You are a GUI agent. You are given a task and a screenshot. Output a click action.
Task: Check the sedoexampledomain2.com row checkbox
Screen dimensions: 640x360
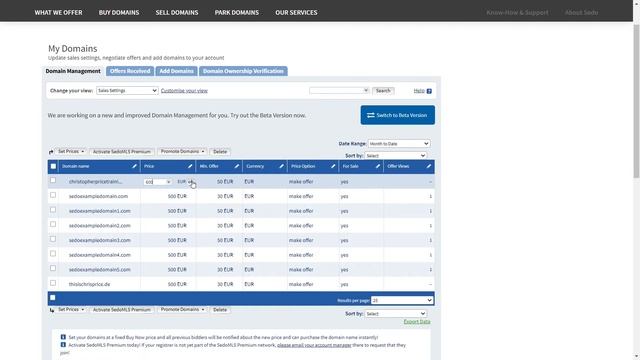[x=53, y=224]
